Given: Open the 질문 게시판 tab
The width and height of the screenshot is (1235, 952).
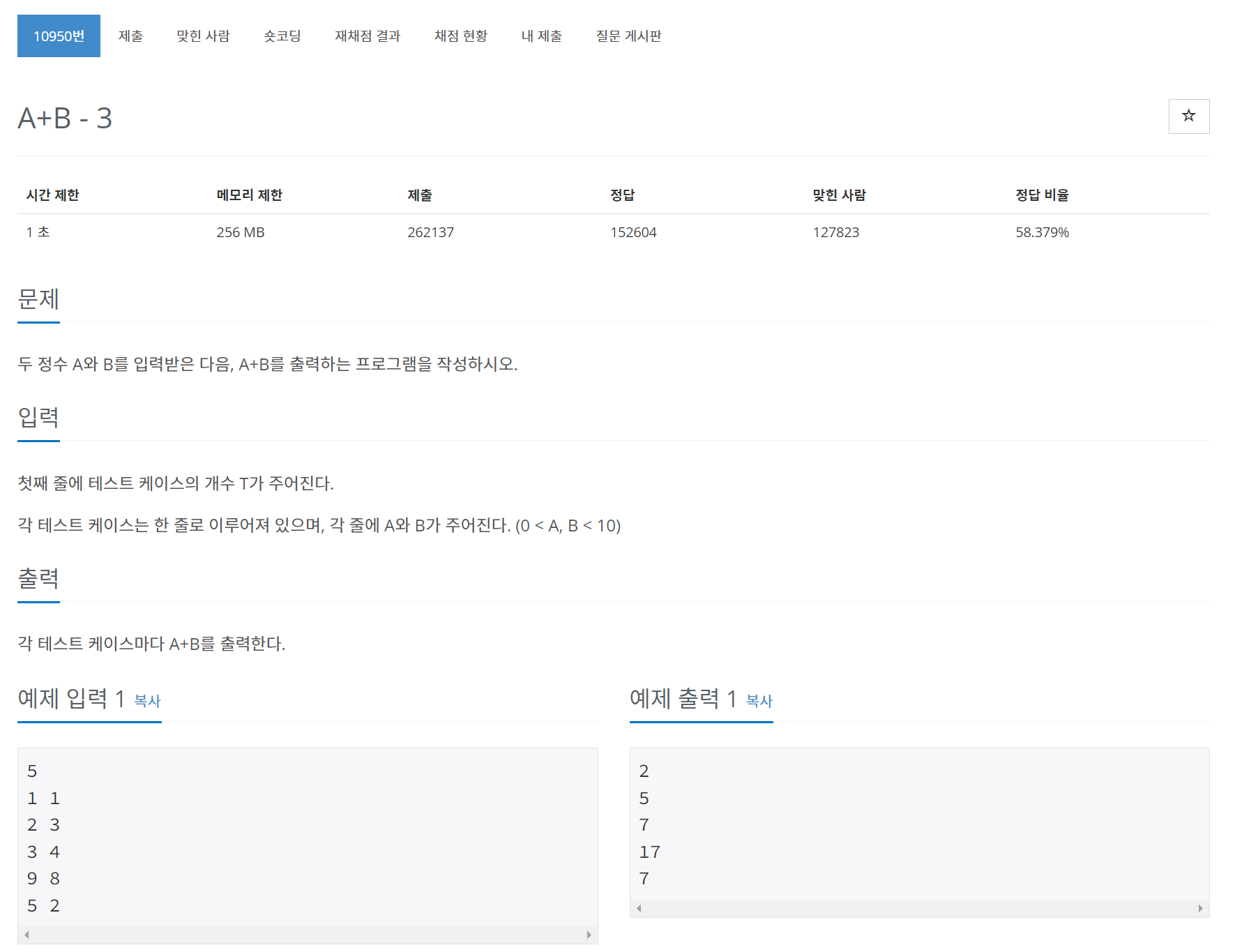Looking at the screenshot, I should (x=628, y=36).
